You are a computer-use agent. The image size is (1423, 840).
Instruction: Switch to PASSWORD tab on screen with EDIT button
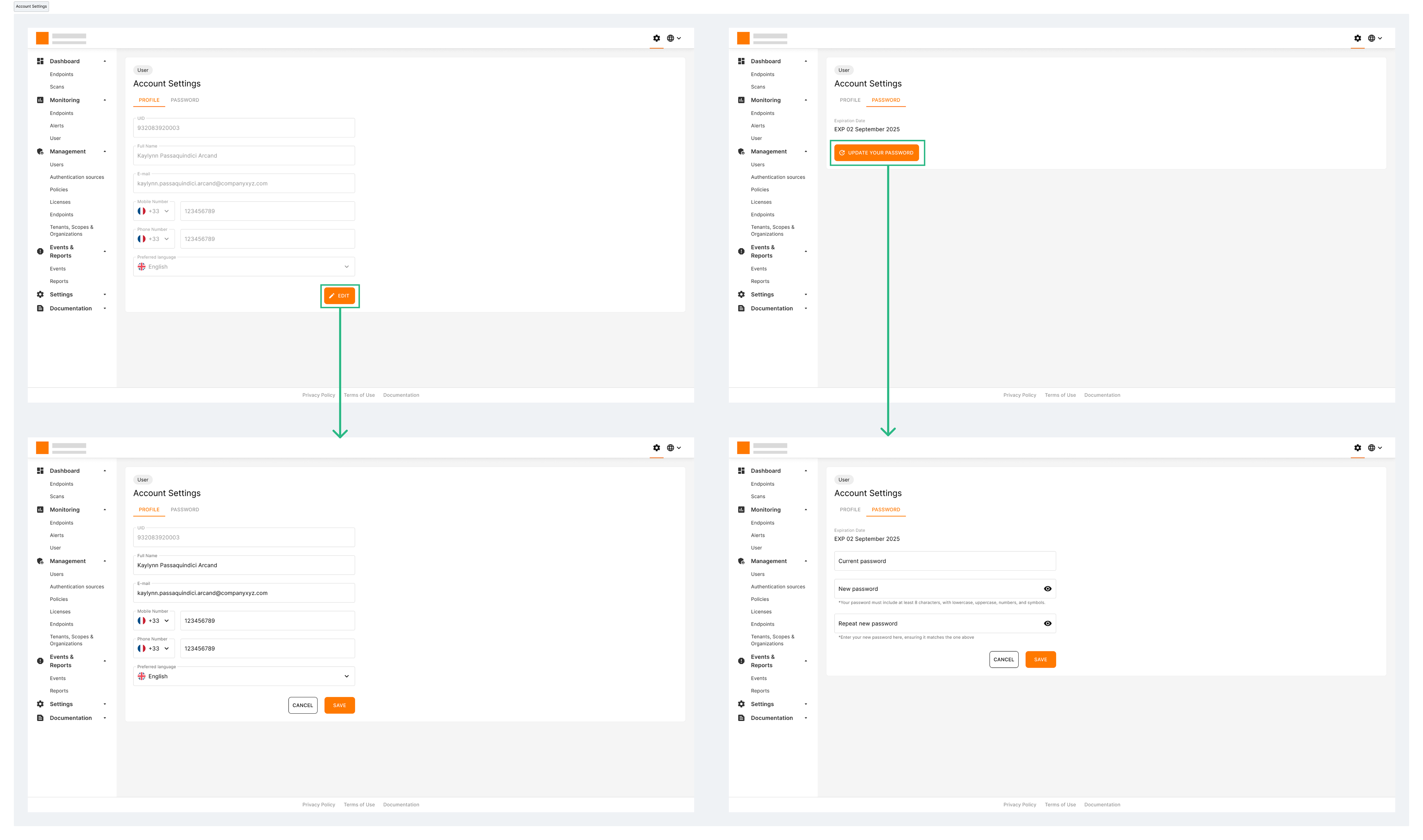[185, 100]
